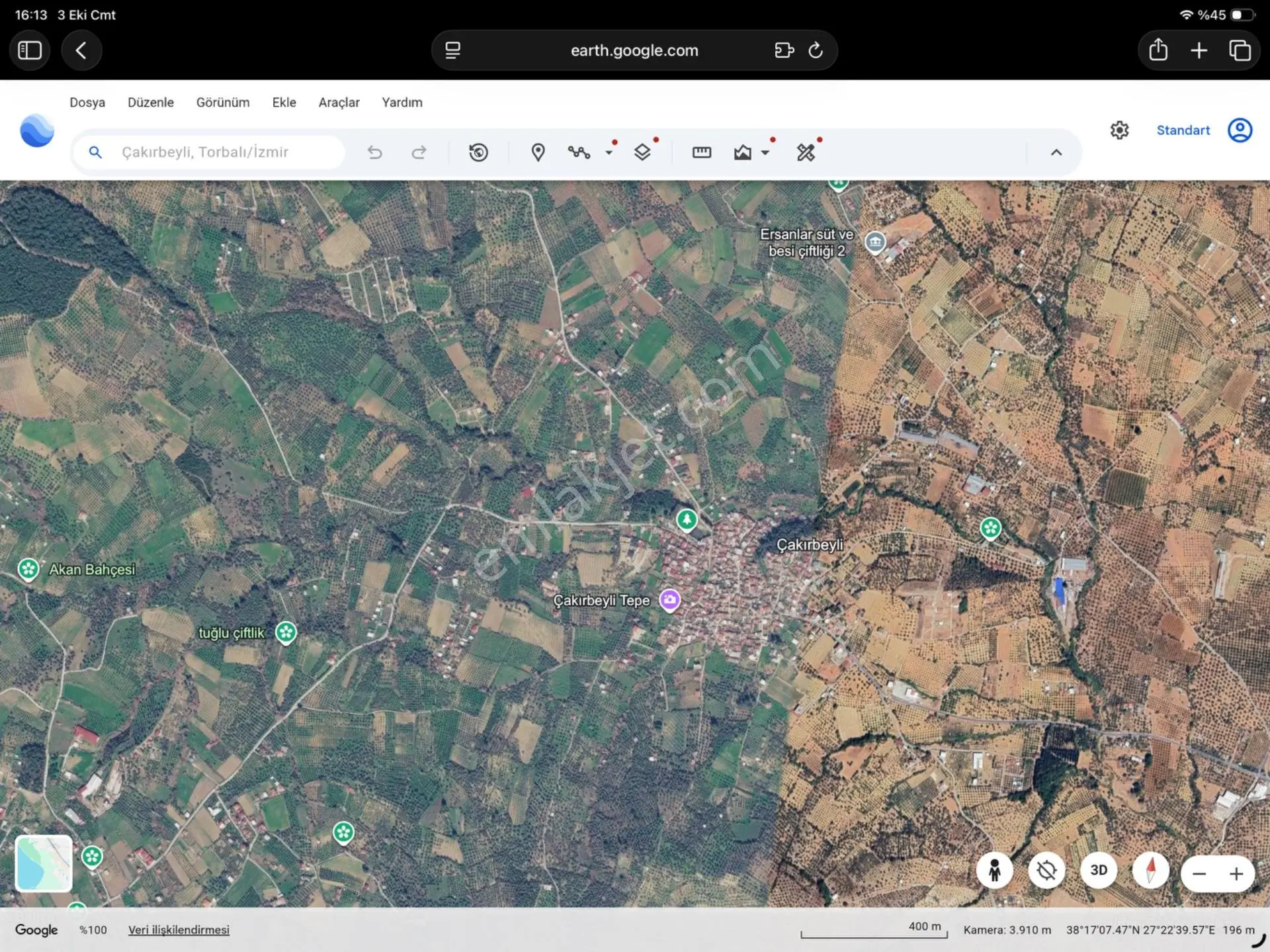Enter Street View with pegman
The image size is (1270, 952).
click(994, 871)
